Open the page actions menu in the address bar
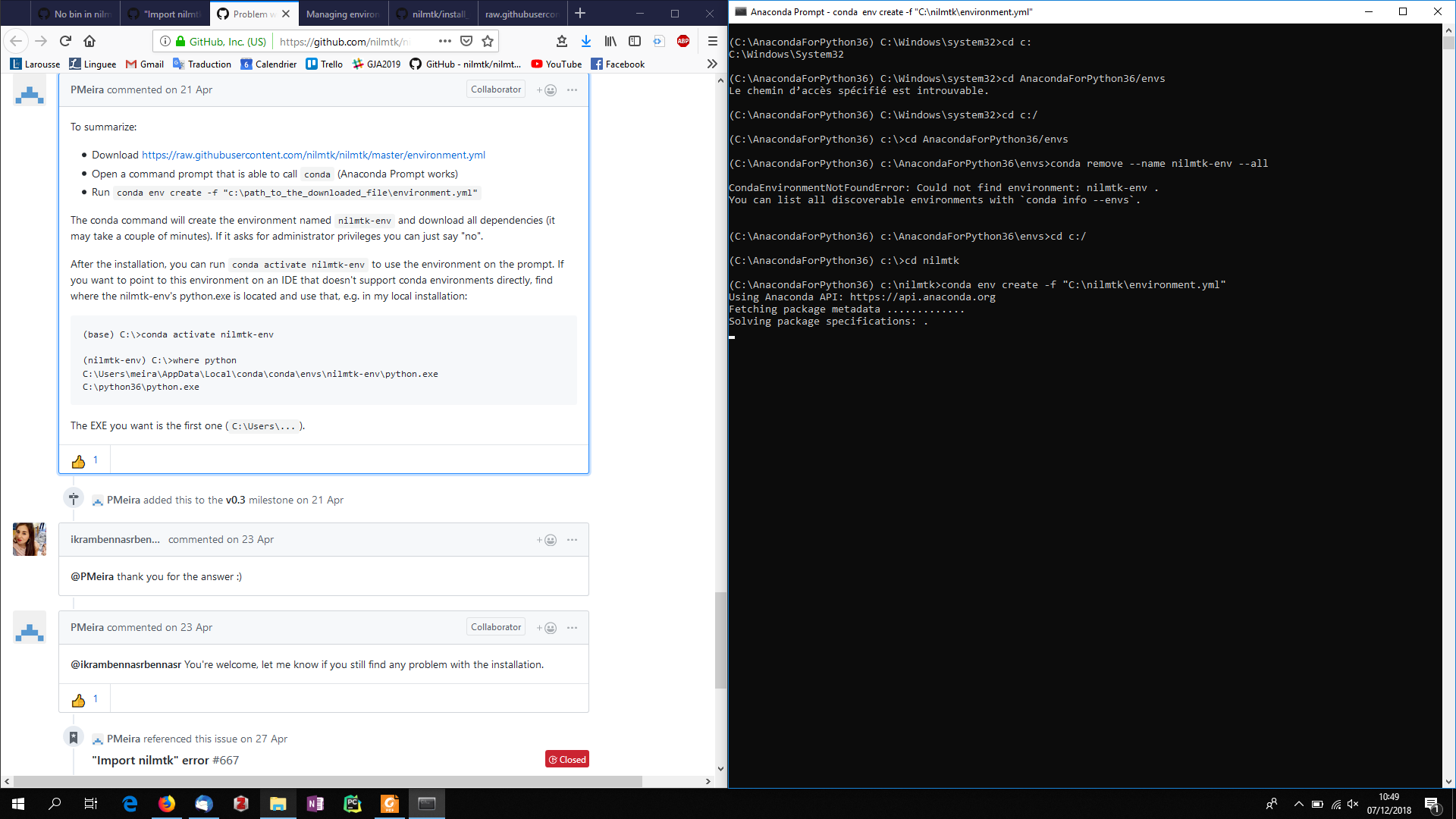 coord(444,41)
